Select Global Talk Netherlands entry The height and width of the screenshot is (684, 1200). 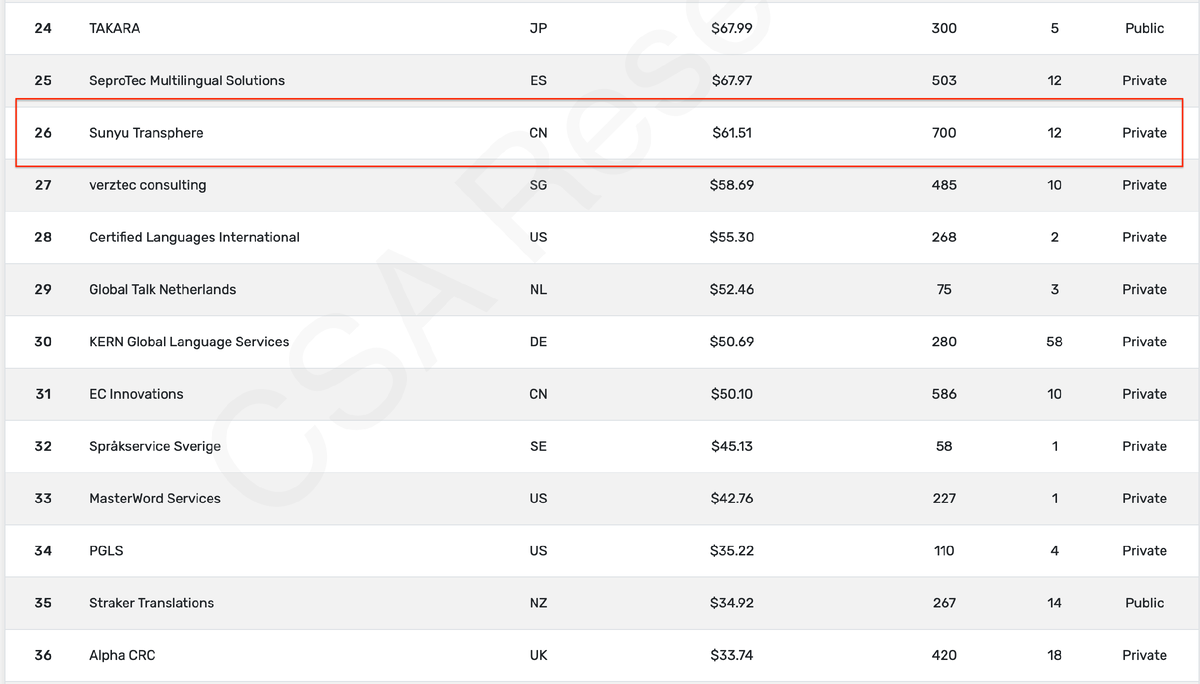point(162,289)
